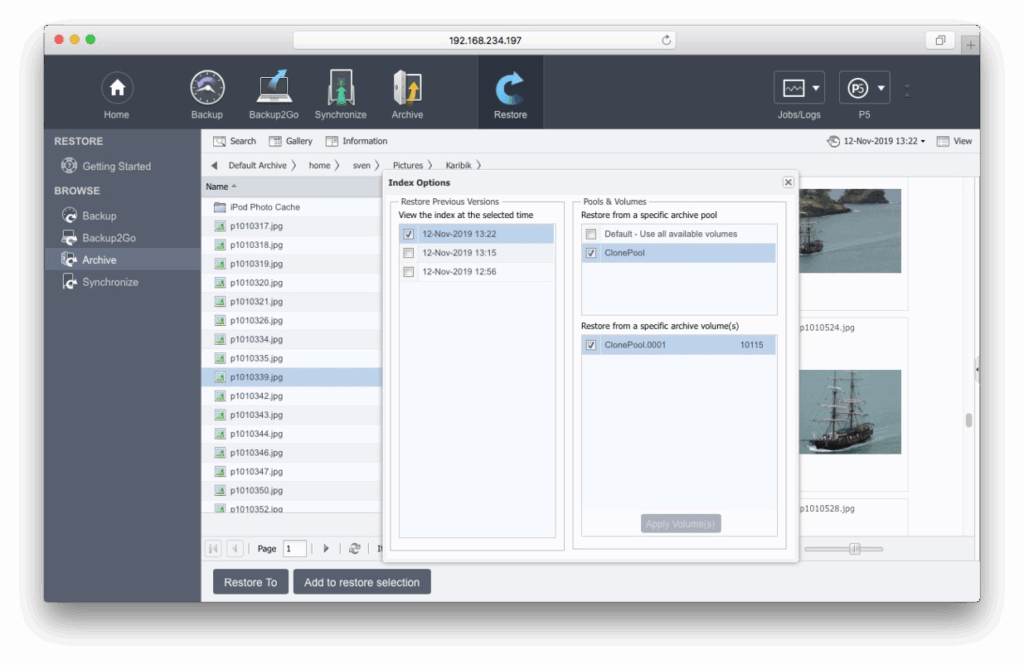Select the file p1010342.jpg
1024x665 pixels.
(256, 396)
